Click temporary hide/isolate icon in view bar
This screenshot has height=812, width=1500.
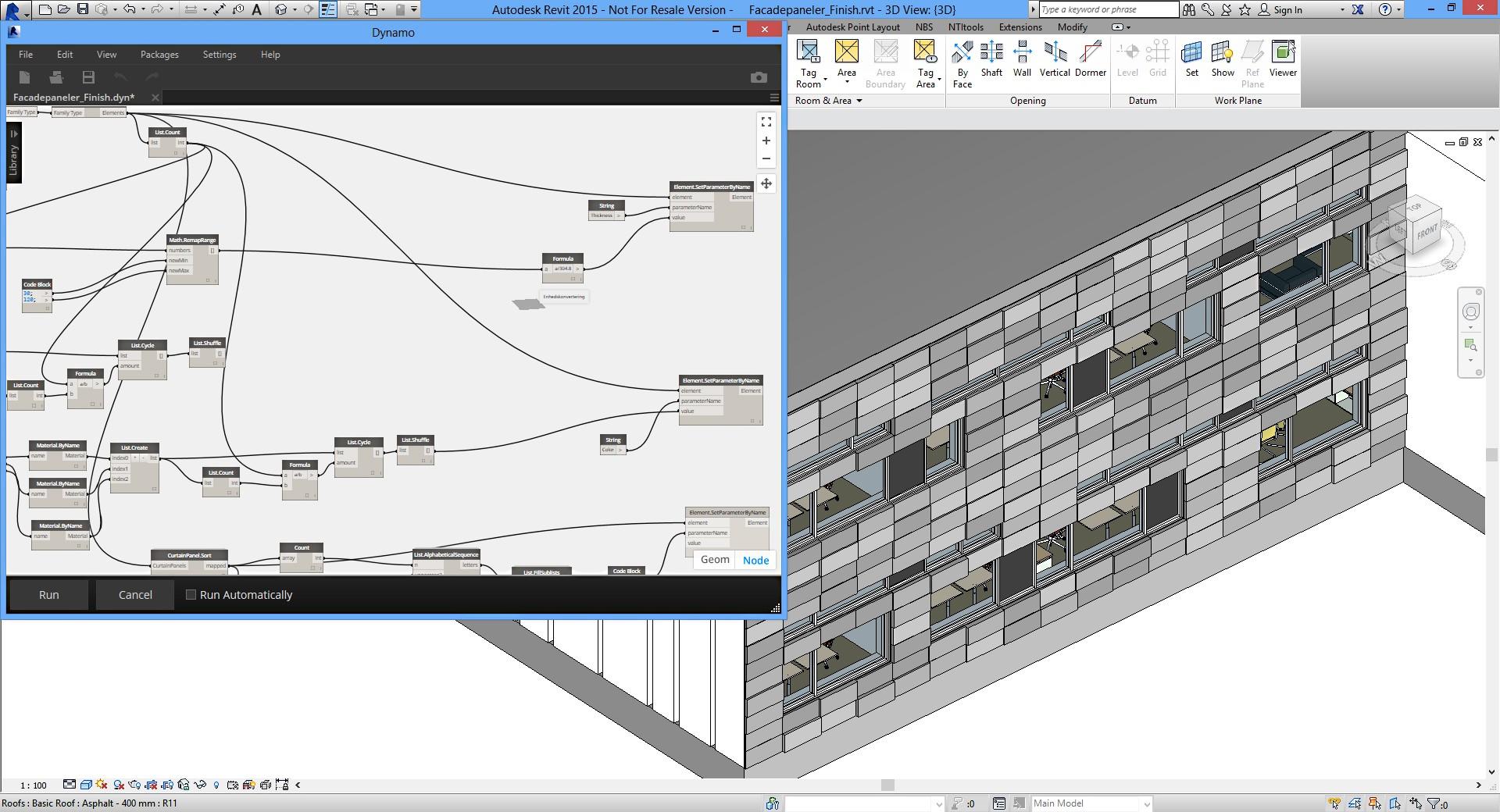(200, 785)
